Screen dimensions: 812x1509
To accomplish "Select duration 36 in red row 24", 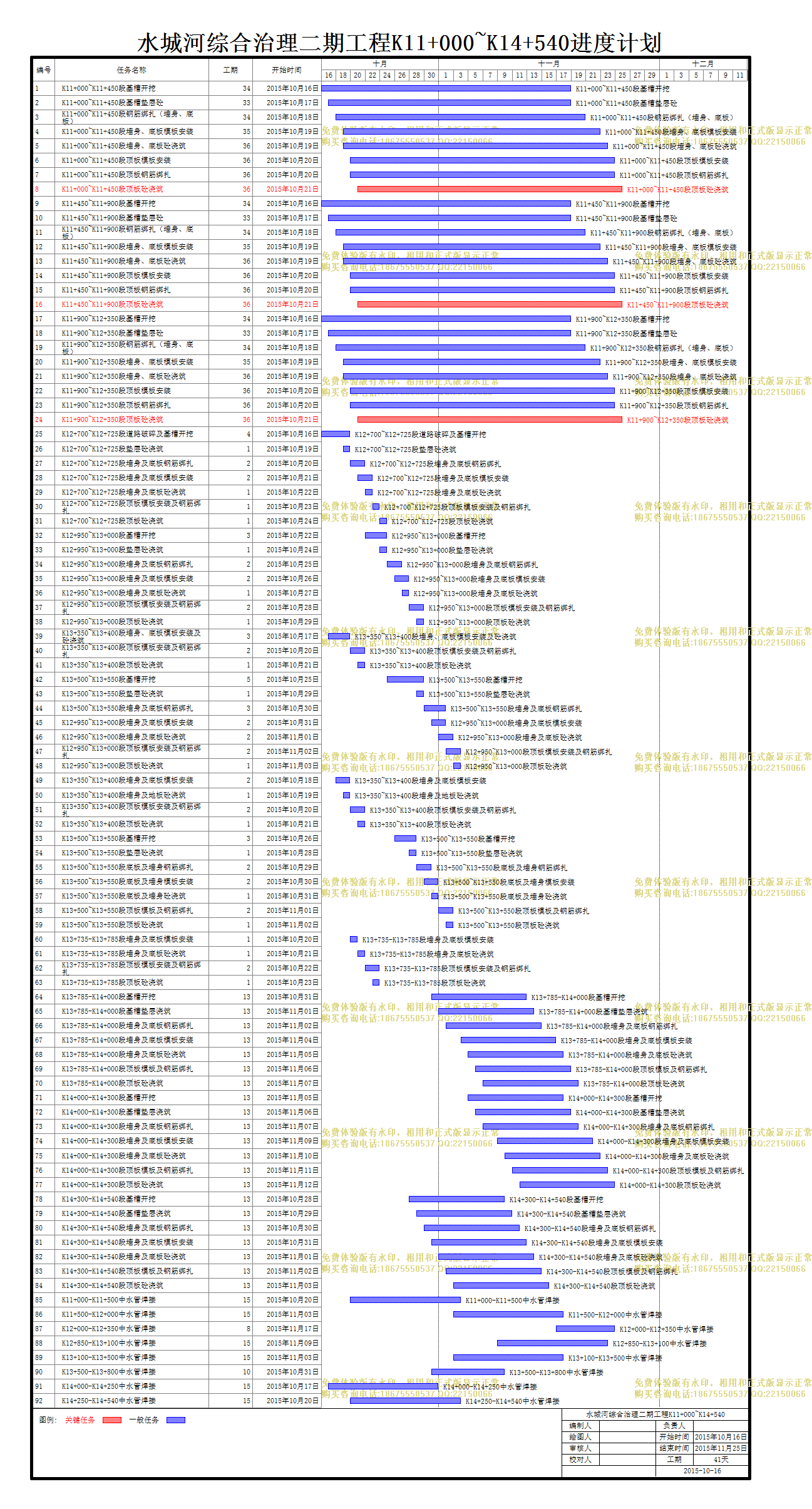I will tap(247, 420).
